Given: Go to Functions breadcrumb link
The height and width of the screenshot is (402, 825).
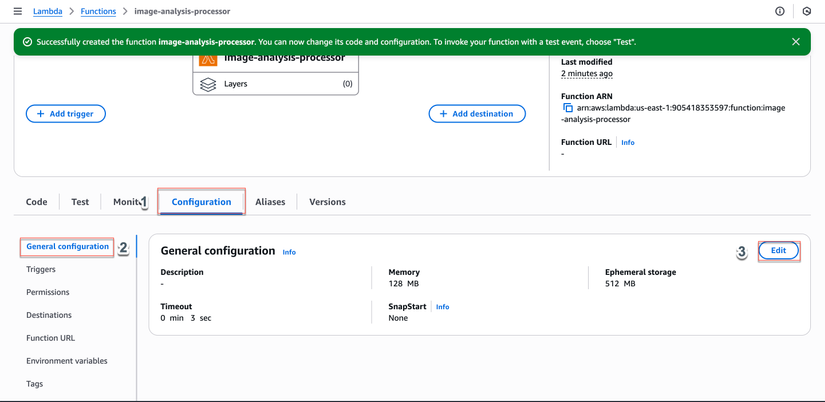Looking at the screenshot, I should 98,11.
